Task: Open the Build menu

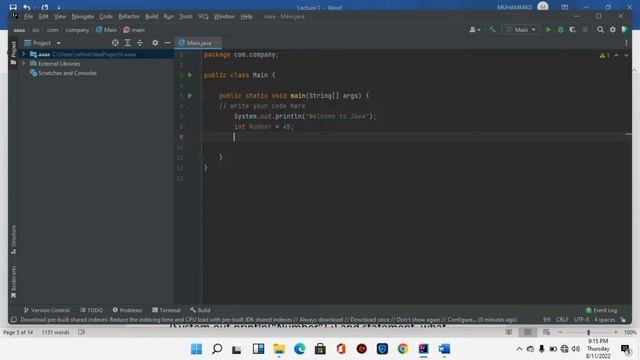Action: (x=151, y=17)
